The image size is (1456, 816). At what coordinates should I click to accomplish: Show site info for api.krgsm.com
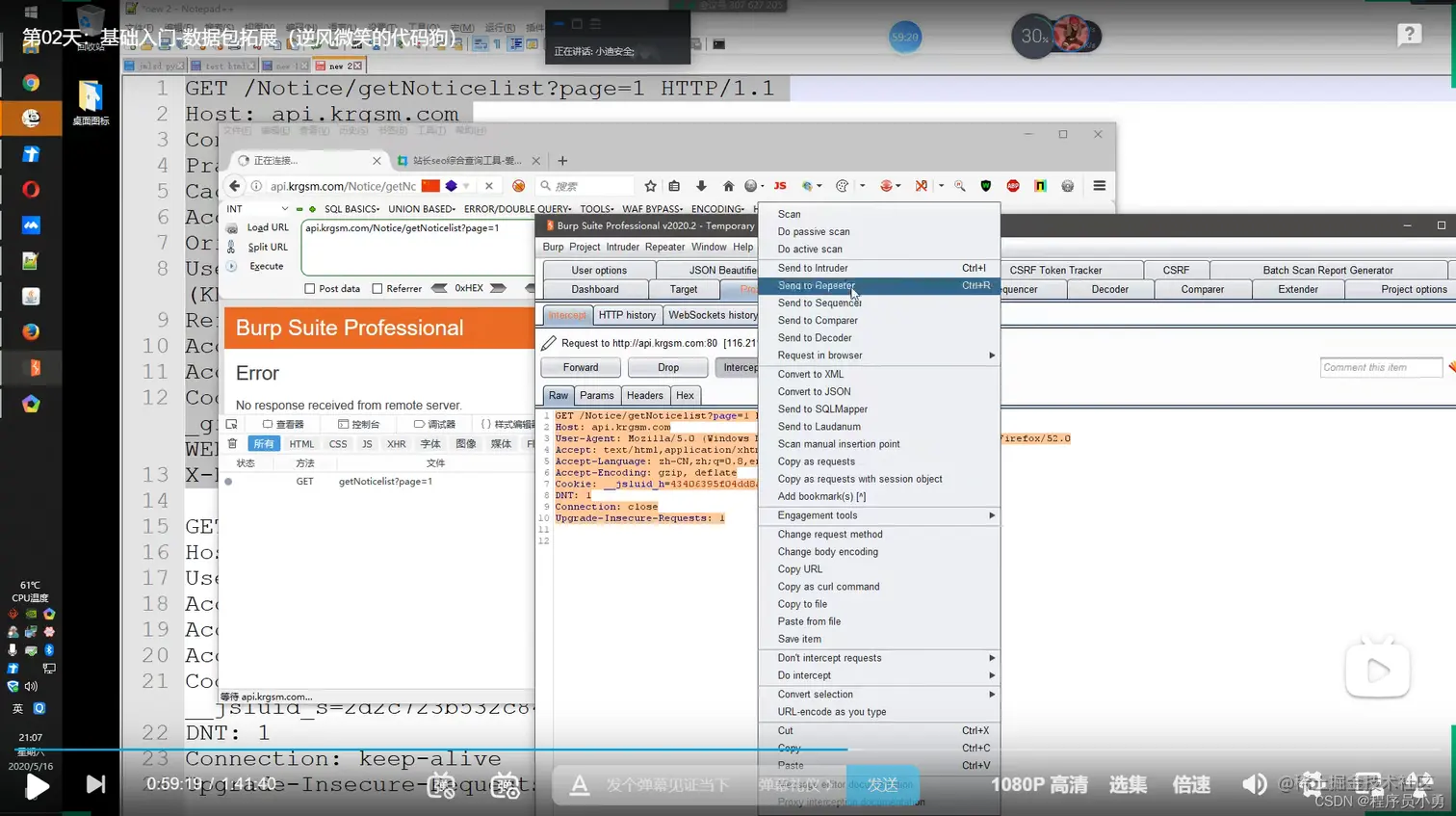coord(256,186)
